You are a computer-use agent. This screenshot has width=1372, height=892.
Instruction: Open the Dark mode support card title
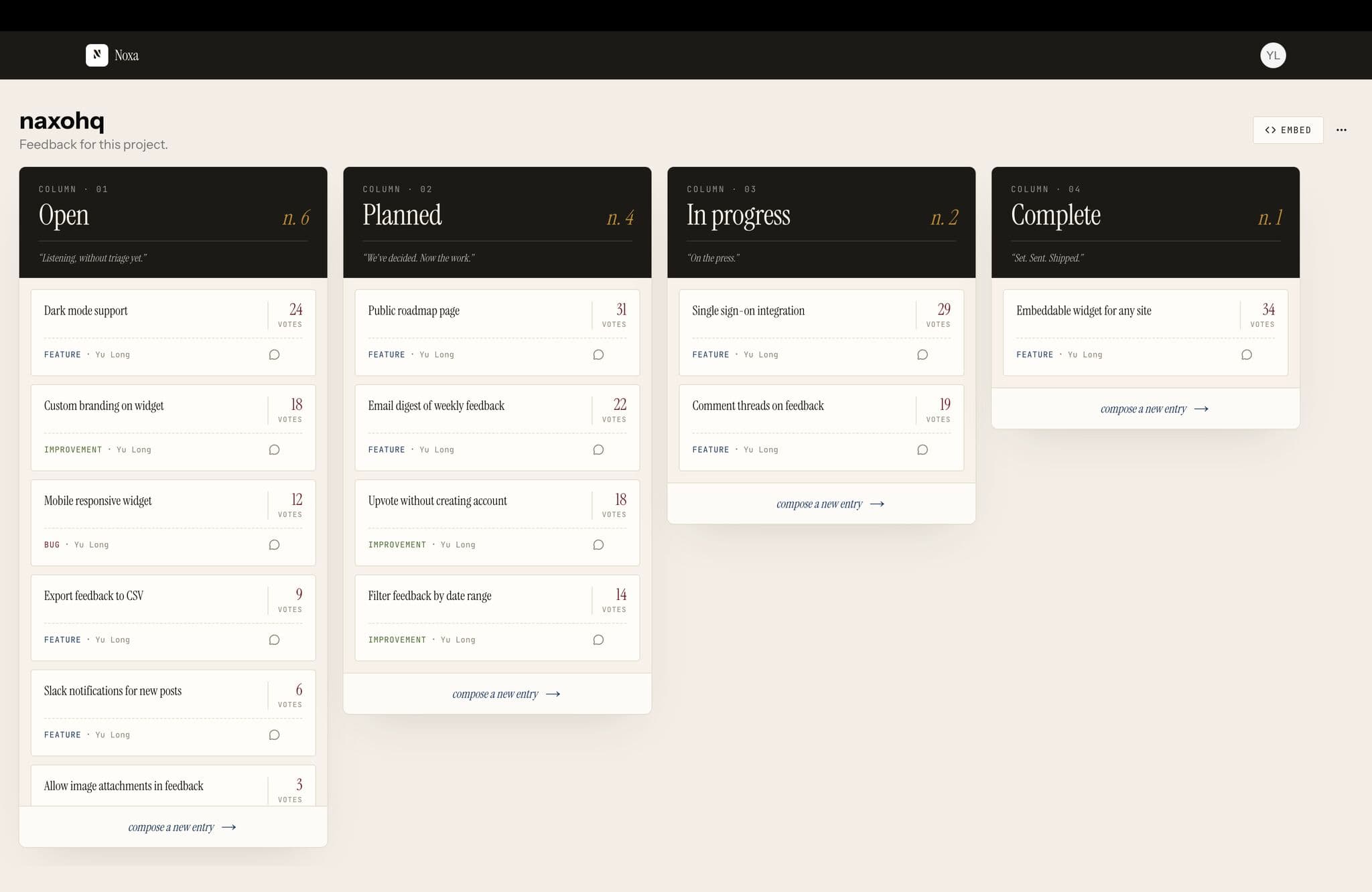[x=86, y=311]
